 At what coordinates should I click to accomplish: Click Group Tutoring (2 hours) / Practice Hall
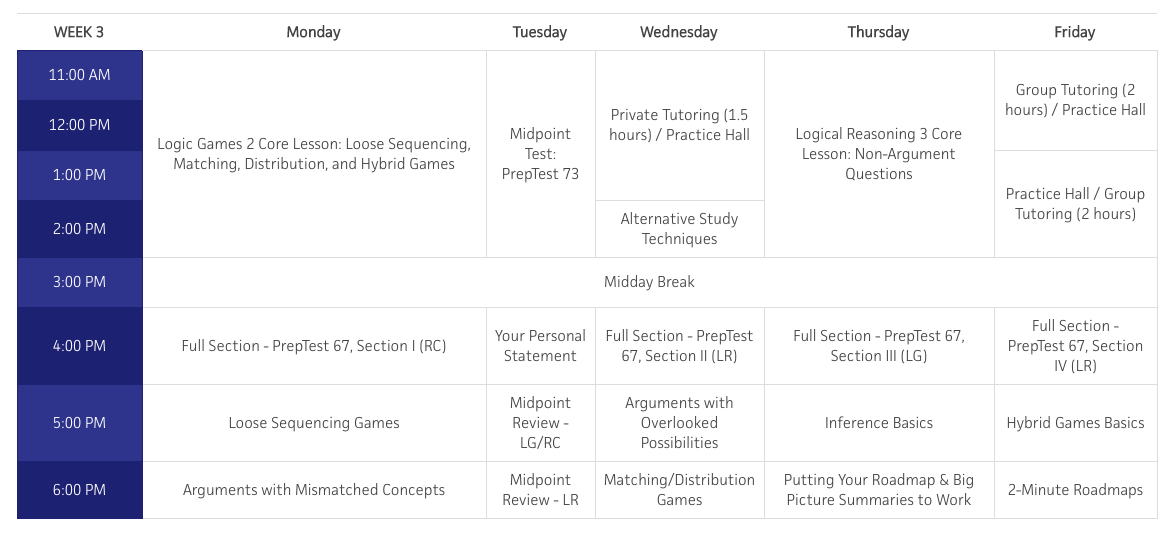(1075, 100)
